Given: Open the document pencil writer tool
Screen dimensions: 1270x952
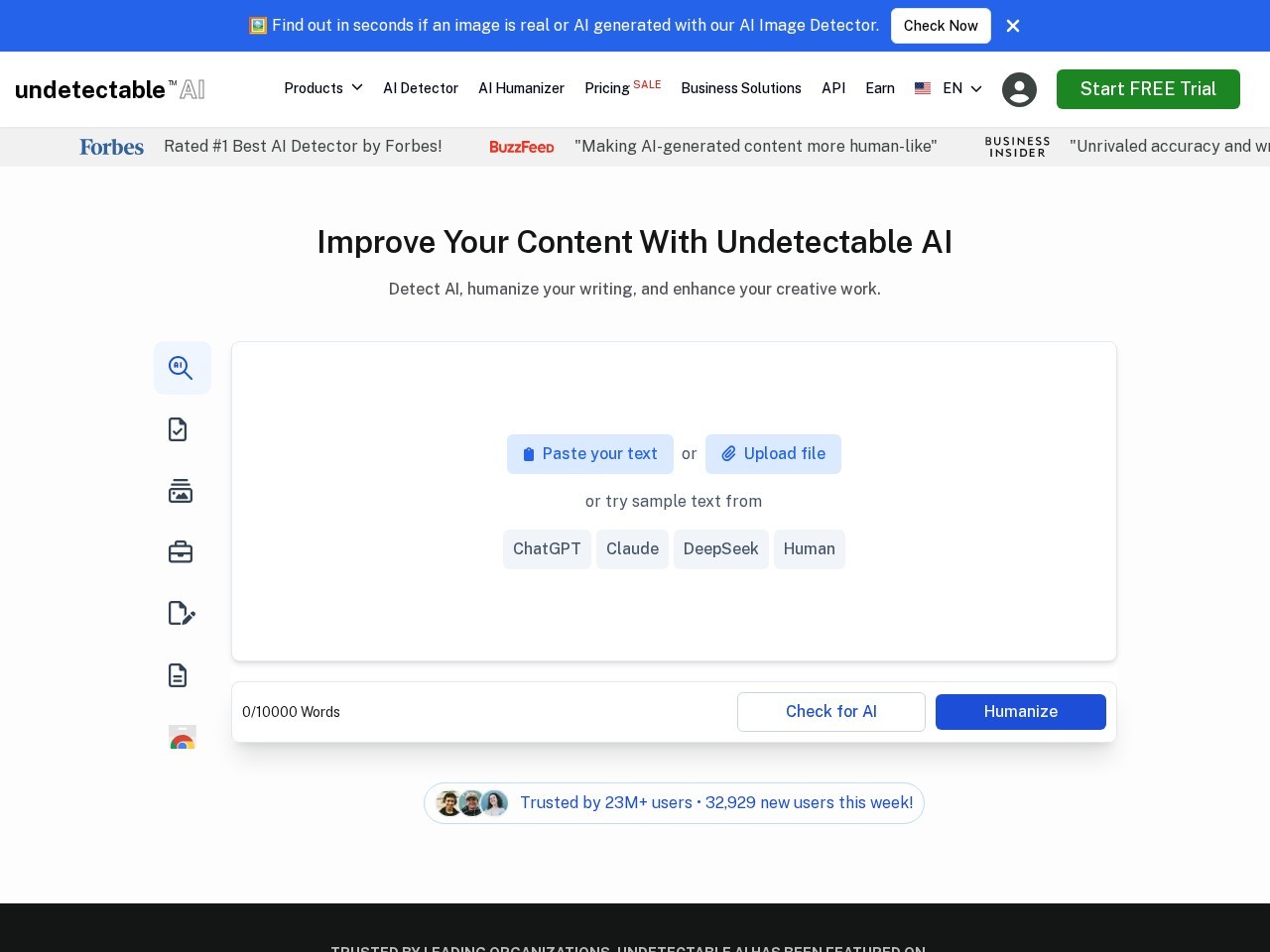Looking at the screenshot, I should pos(182,614).
